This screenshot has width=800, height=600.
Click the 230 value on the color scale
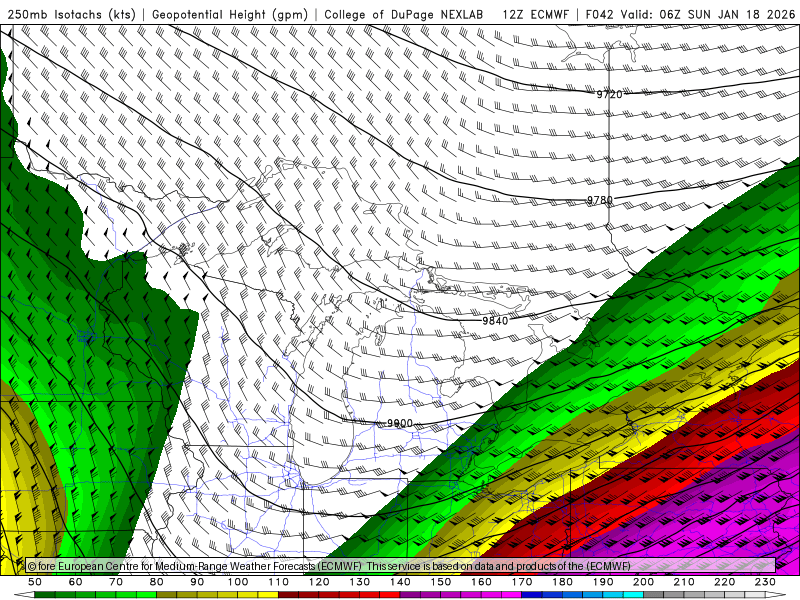click(x=765, y=582)
